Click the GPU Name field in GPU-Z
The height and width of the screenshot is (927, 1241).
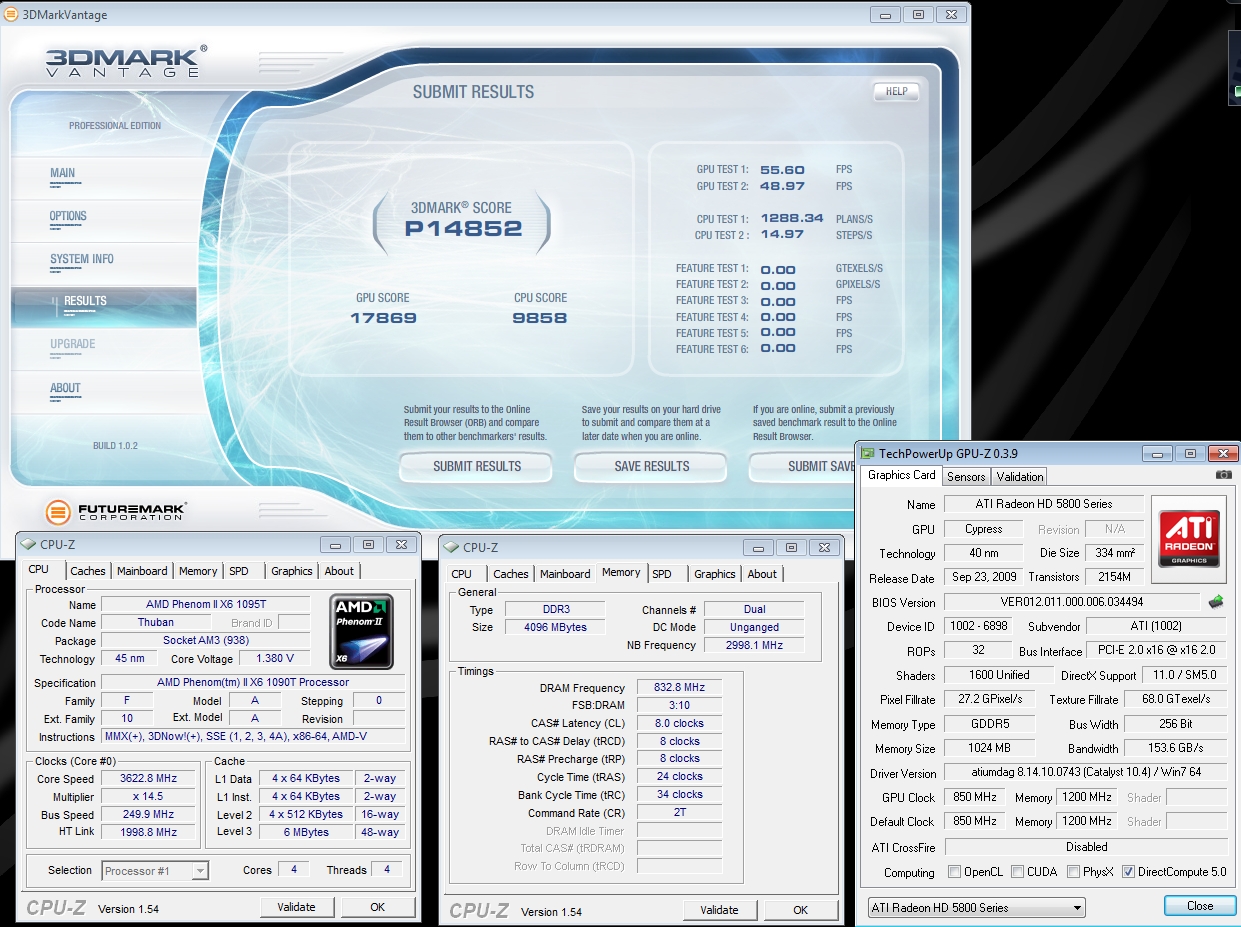[1043, 504]
